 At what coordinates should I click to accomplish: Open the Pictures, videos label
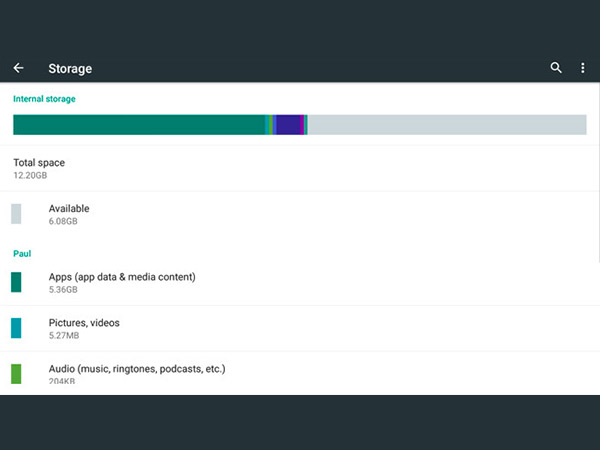point(84,323)
